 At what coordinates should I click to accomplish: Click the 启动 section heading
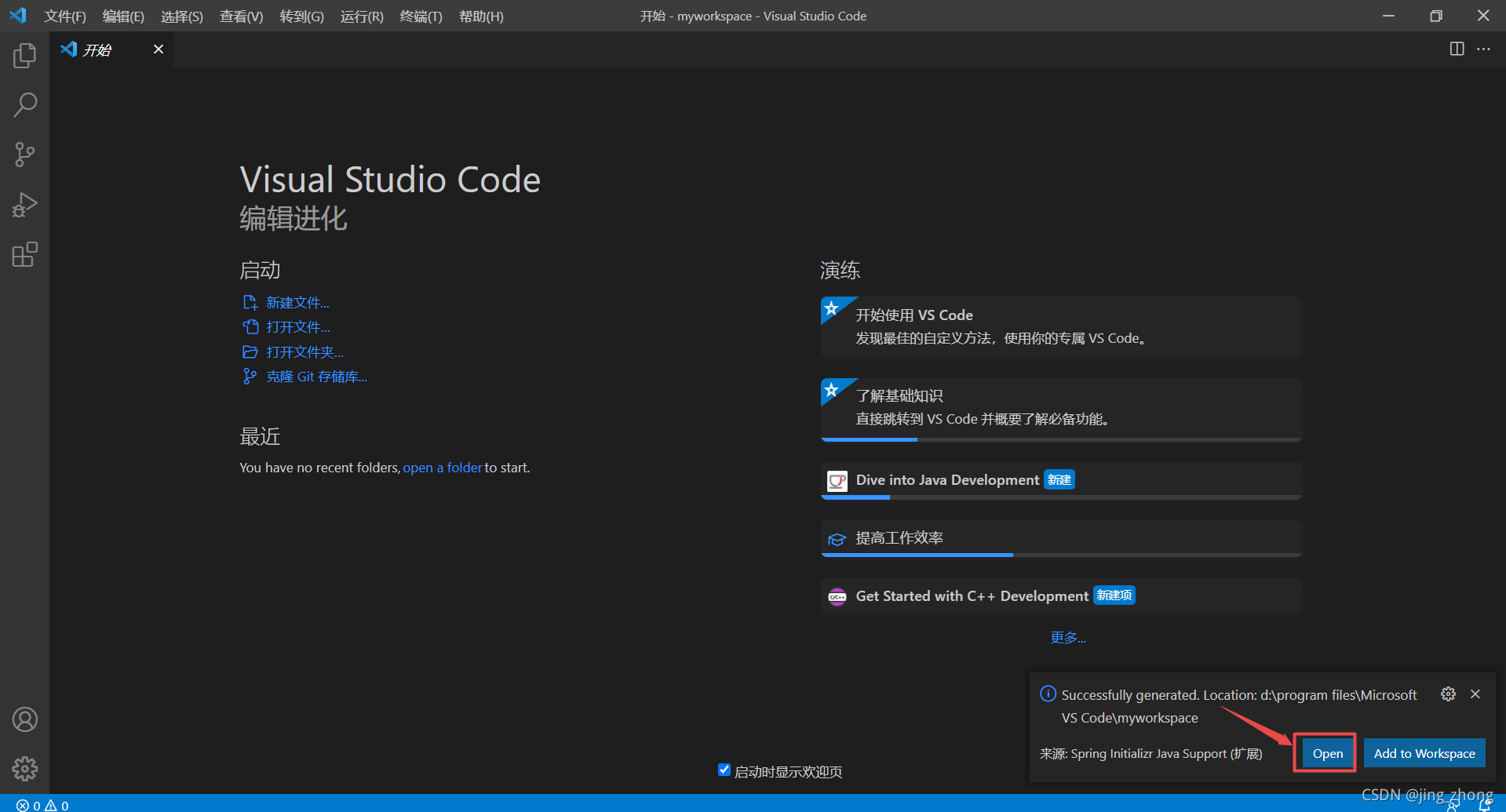[x=260, y=270]
